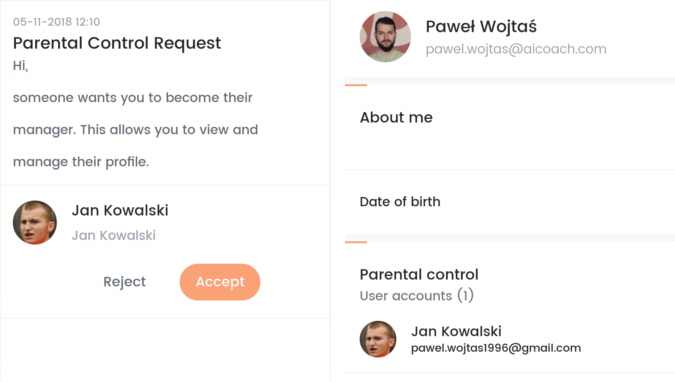
Task: Select the orange accent bar above Parental control
Action: point(356,242)
